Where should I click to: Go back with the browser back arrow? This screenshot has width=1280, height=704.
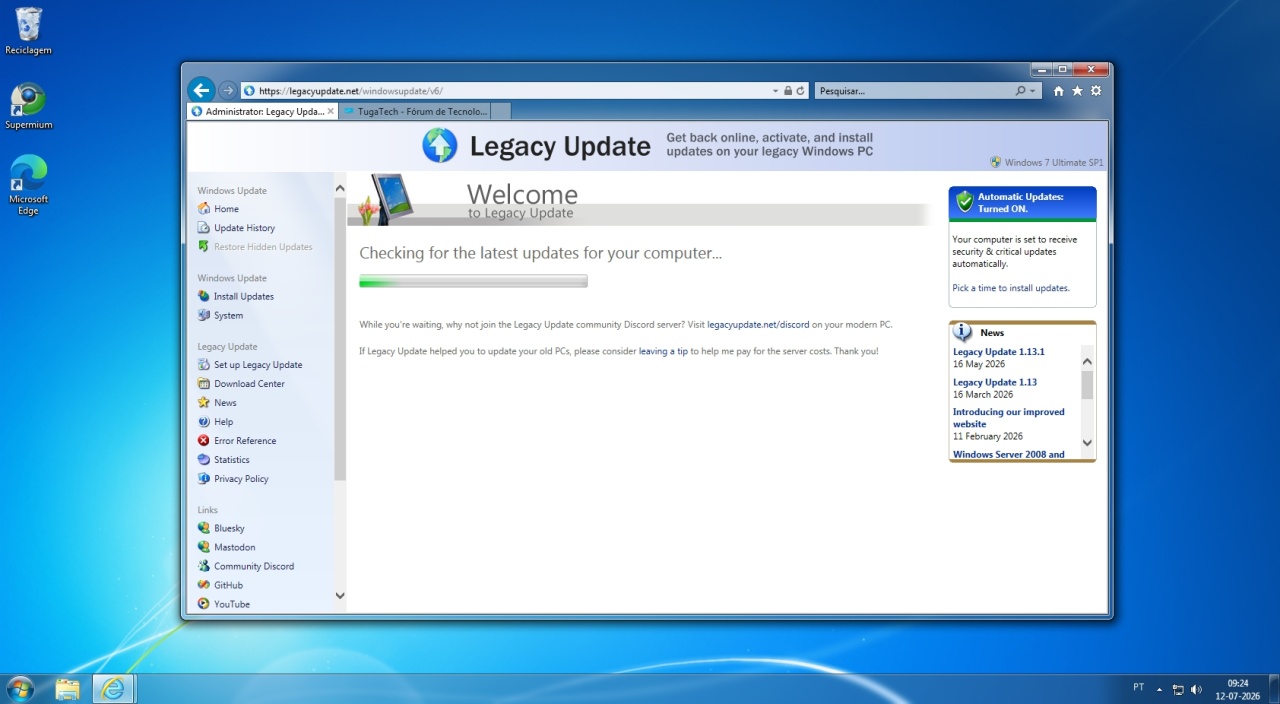(201, 90)
